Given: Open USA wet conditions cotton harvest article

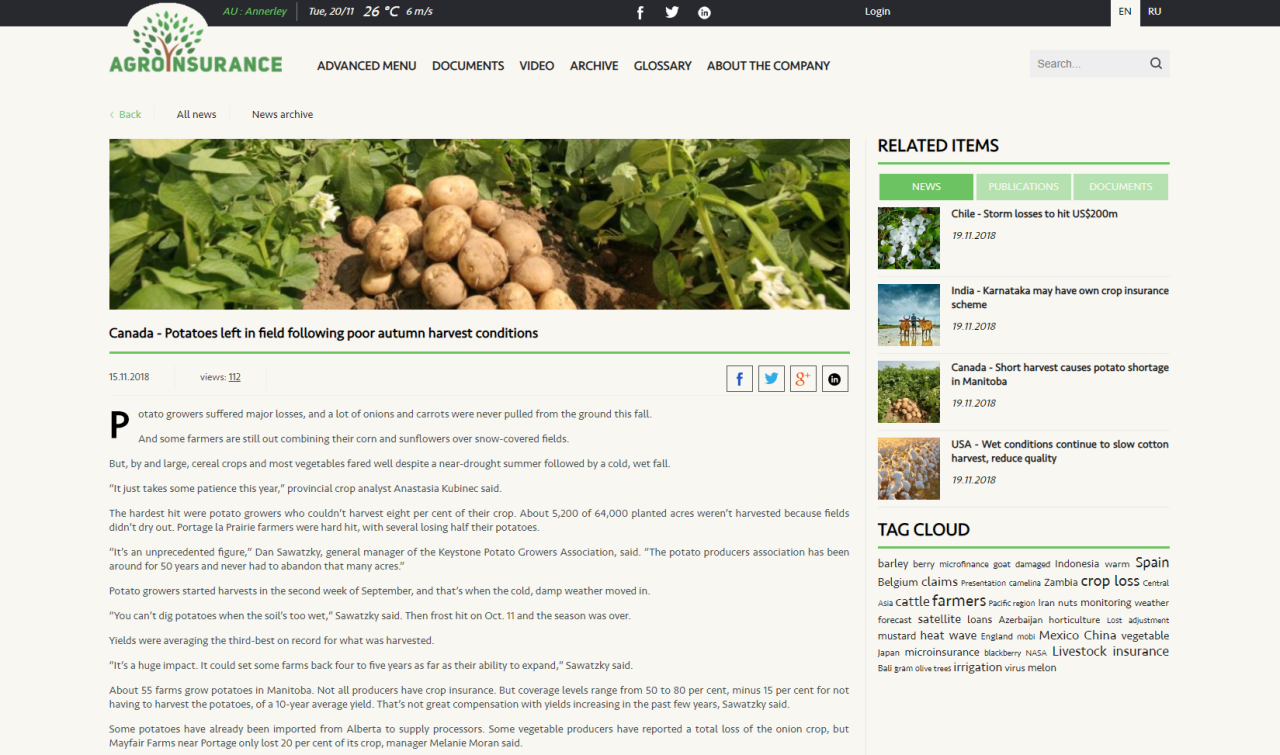Looking at the screenshot, I should point(1060,452).
